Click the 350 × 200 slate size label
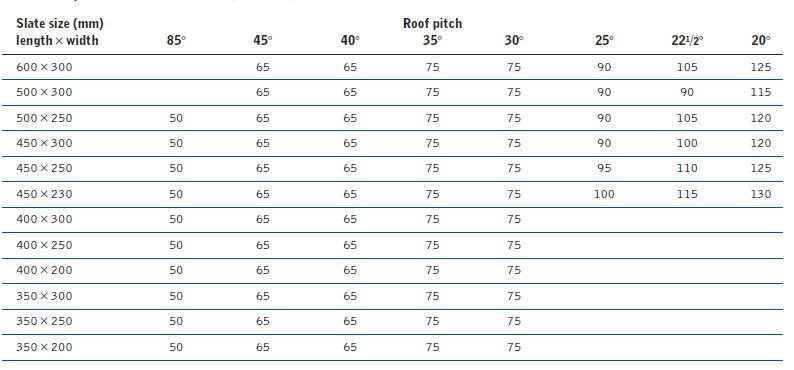This screenshot has height=370, width=794. pos(44,347)
